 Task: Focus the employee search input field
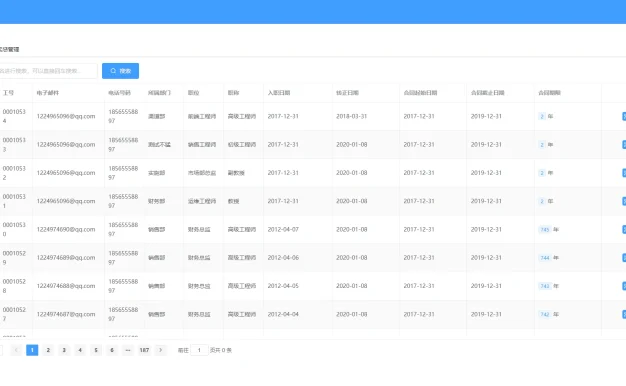point(48,71)
